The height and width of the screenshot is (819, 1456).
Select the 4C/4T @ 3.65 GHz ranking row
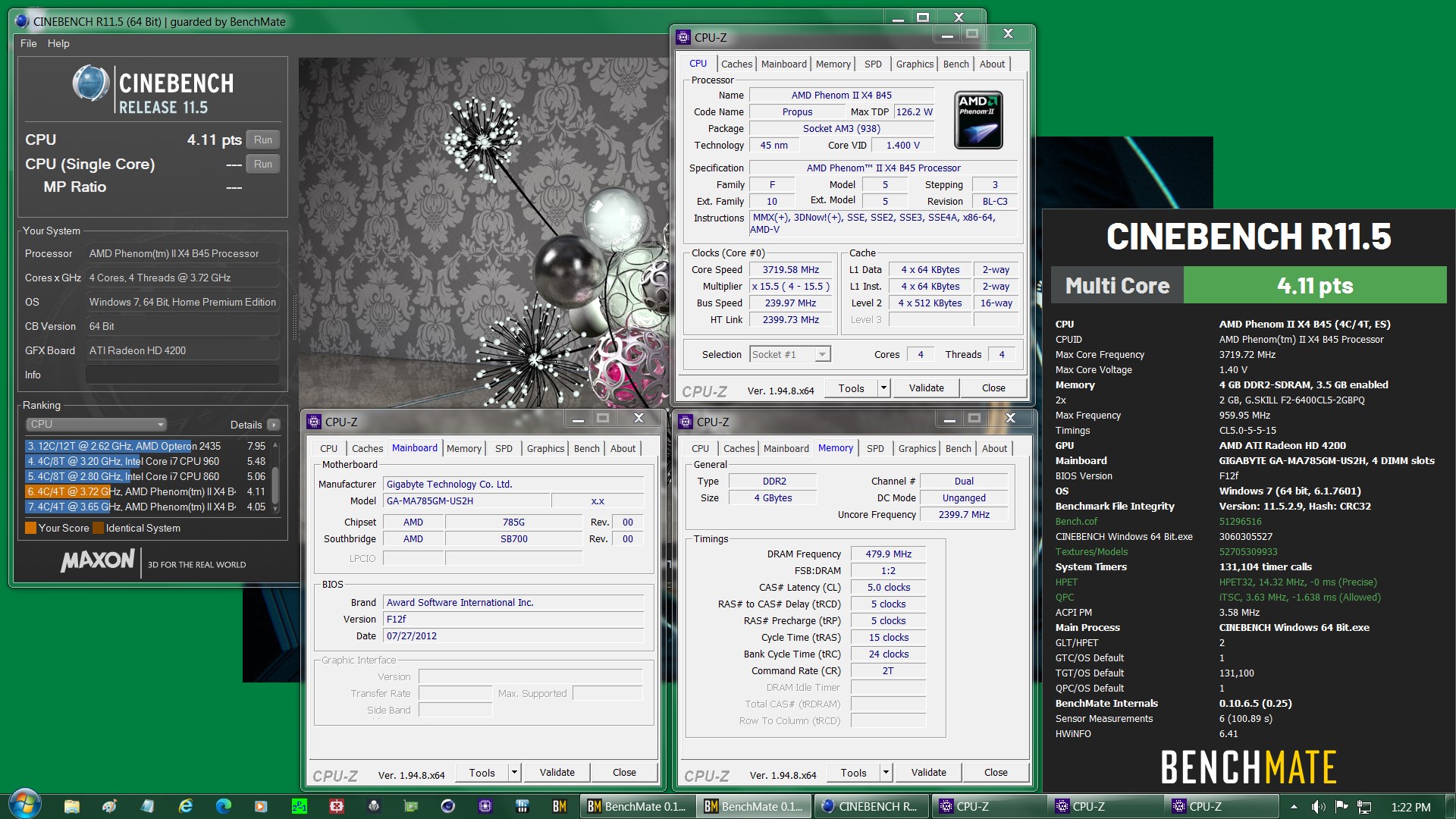point(146,507)
